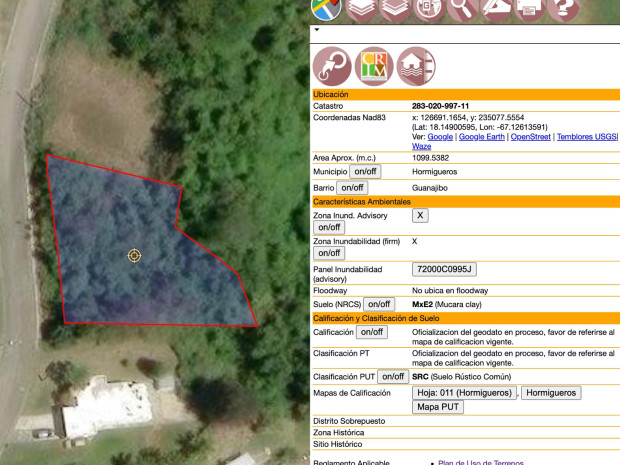Expand the small dropdown arrow below toolbar
Viewport: 620px width, 465px height.
click(317, 30)
